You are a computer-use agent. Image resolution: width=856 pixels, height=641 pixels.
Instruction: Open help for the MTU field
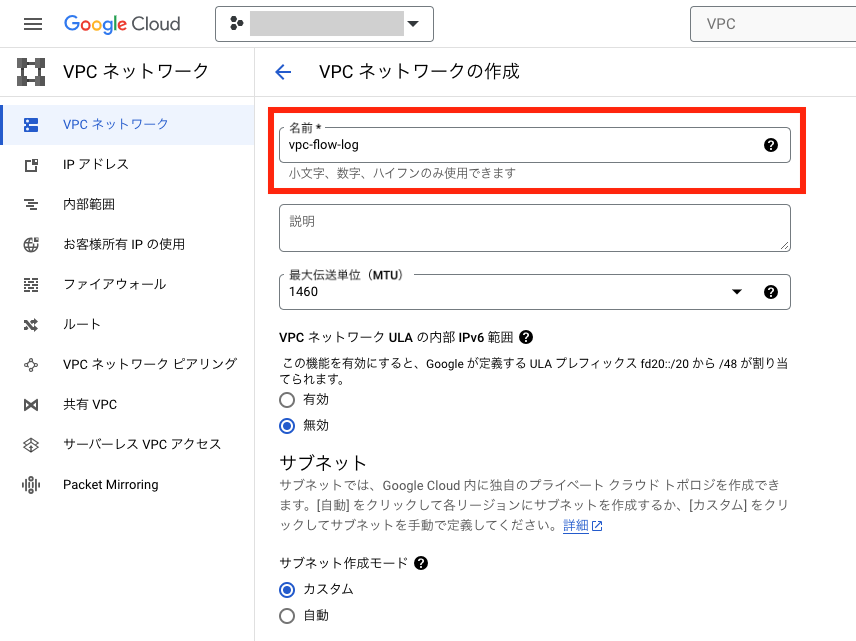coord(771,292)
